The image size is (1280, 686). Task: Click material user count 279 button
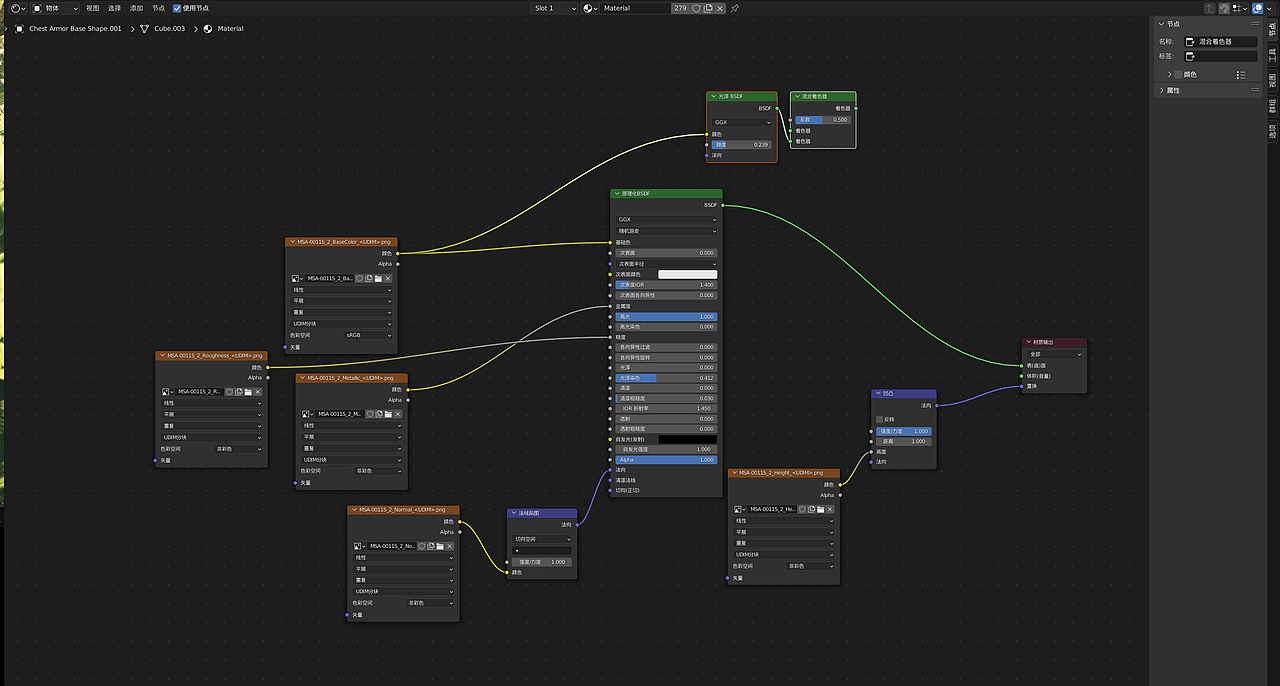tap(680, 8)
